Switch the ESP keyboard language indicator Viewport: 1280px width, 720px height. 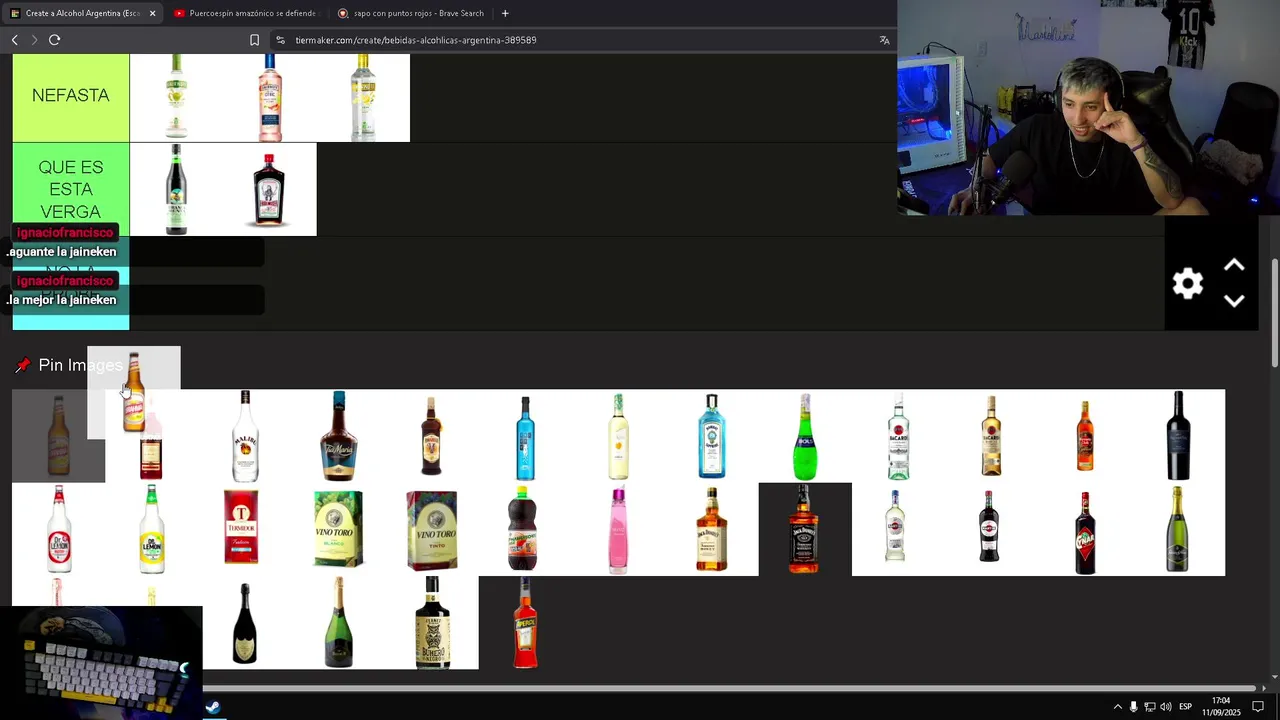pyautogui.click(x=1185, y=707)
